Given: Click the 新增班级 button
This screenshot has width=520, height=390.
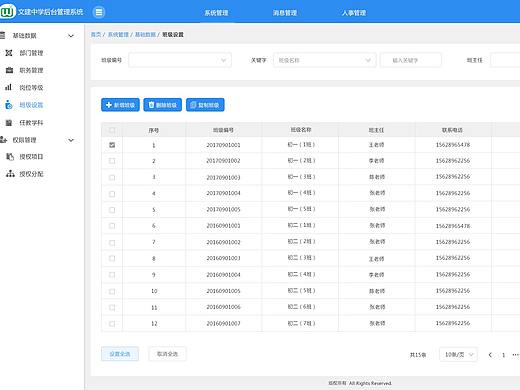Looking at the screenshot, I should (x=120, y=105).
